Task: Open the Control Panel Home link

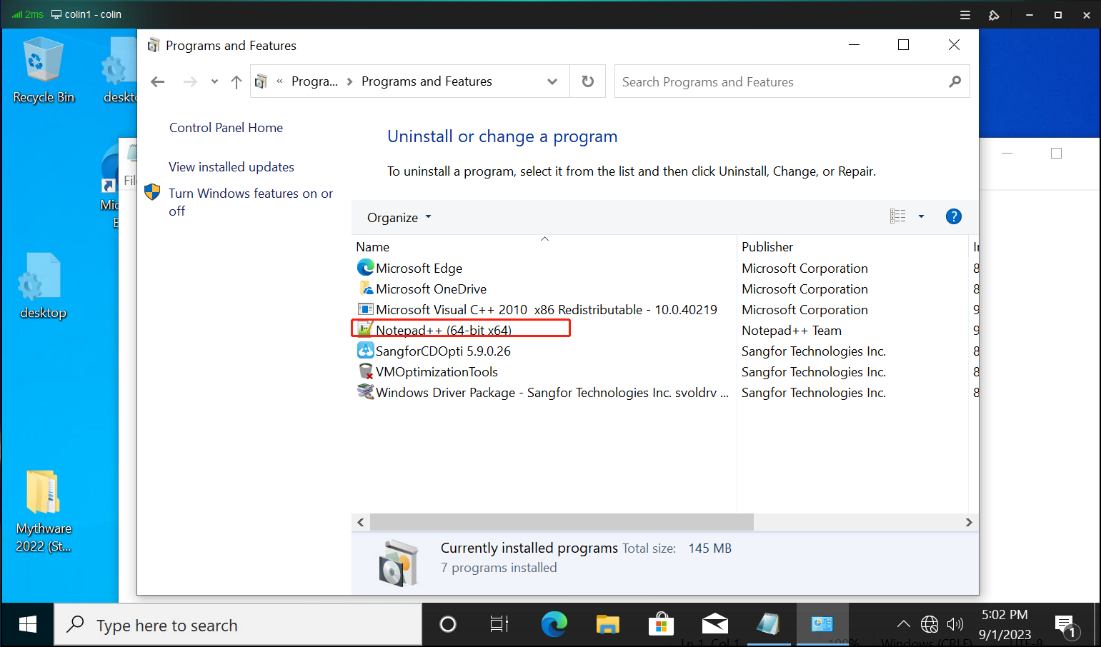Action: tap(226, 128)
